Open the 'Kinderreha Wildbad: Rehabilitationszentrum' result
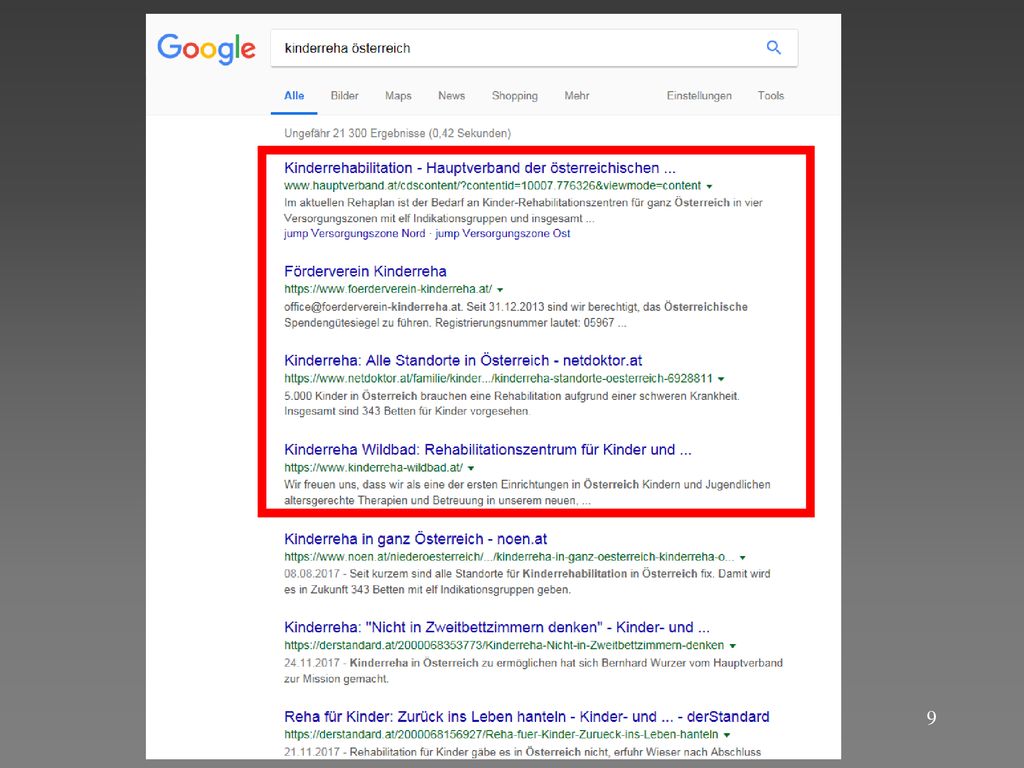 point(487,449)
